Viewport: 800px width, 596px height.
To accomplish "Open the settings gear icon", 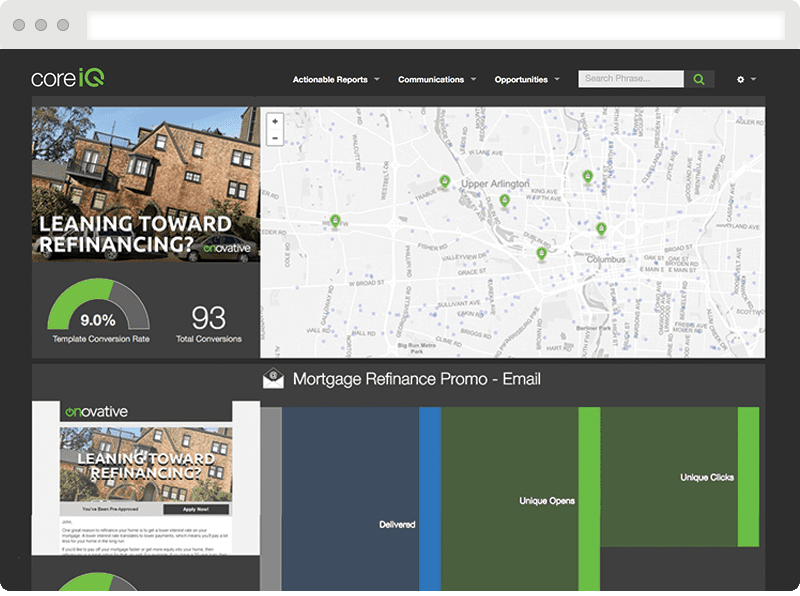I will [740, 80].
